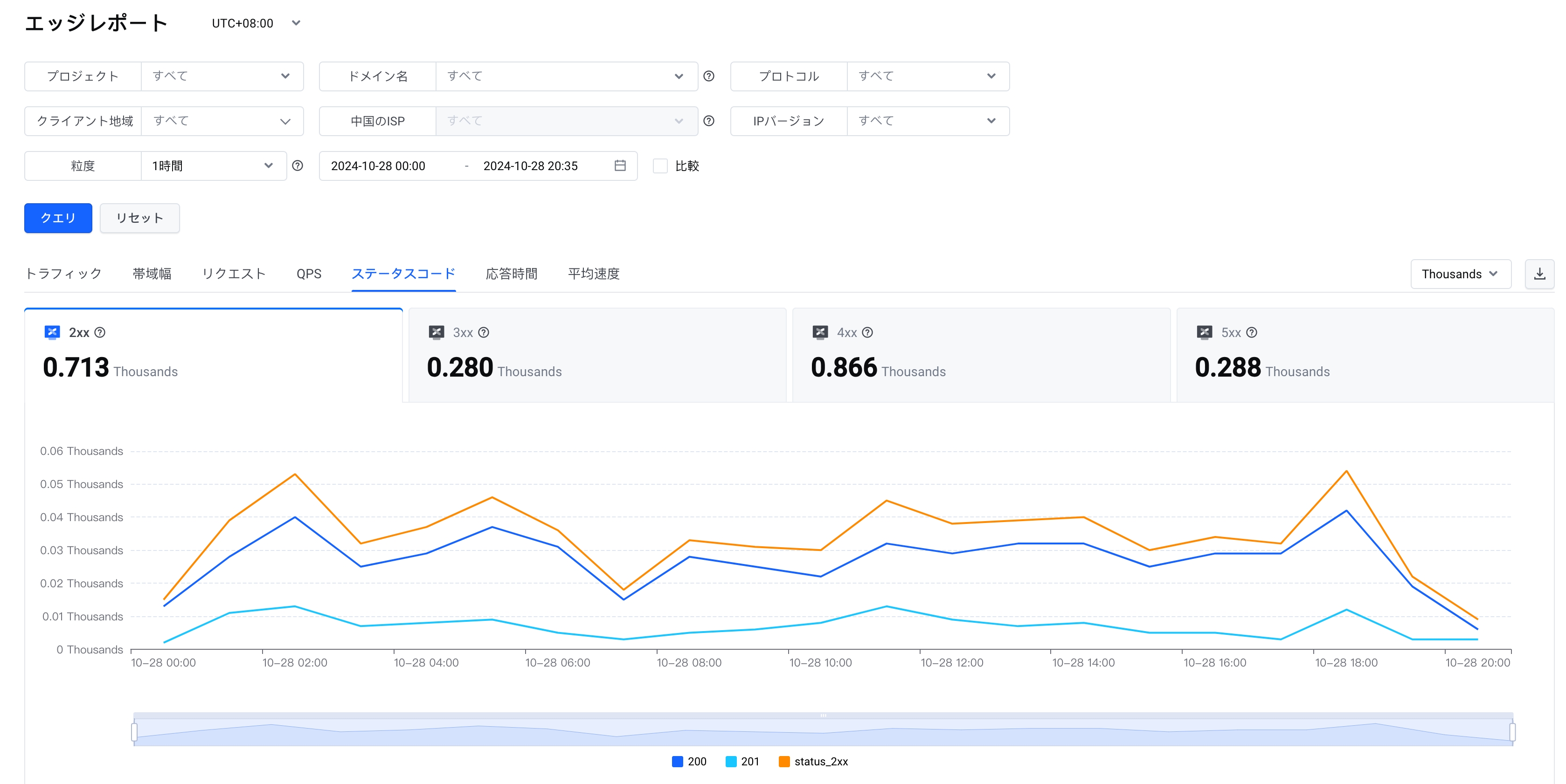Click the help icon beside 2xx
The height and width of the screenshot is (784, 1566).
pyautogui.click(x=100, y=332)
